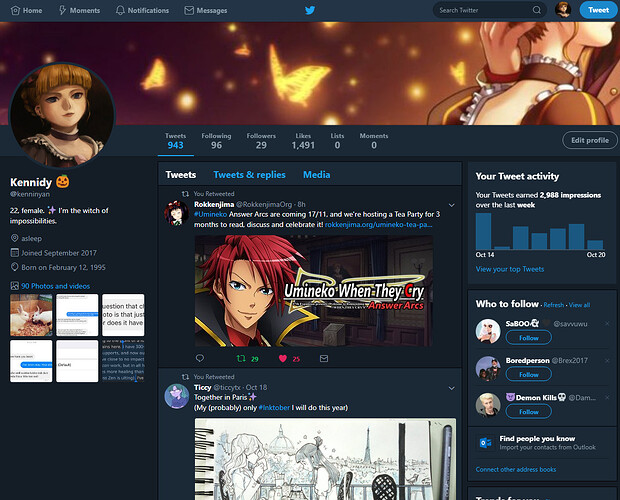
Task: Open Rokkenjima's avatar
Action: [x=176, y=213]
